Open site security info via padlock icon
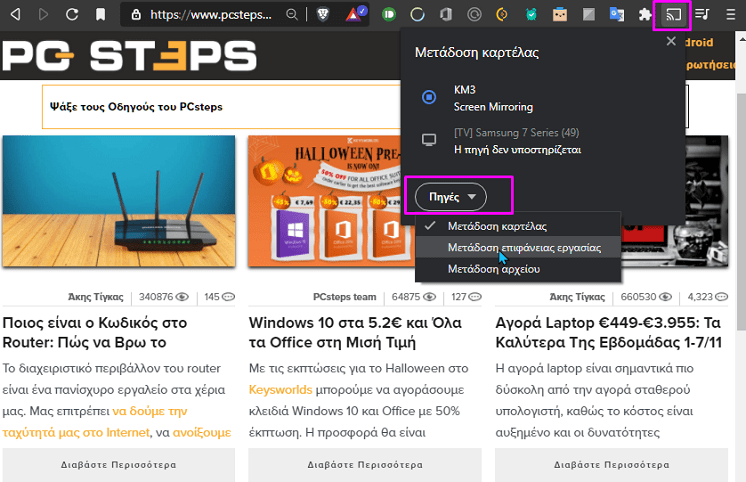The height and width of the screenshot is (482, 746). click(136, 15)
